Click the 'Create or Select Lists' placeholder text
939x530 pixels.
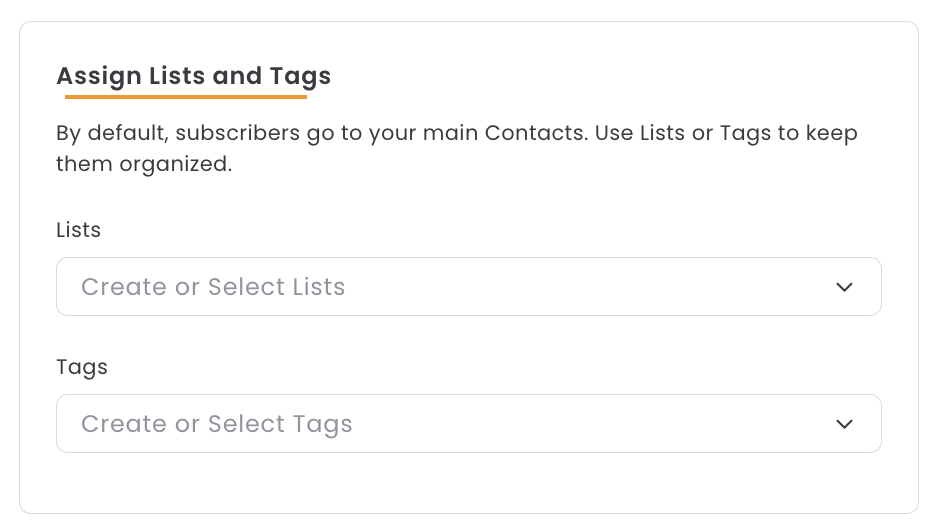tap(213, 287)
